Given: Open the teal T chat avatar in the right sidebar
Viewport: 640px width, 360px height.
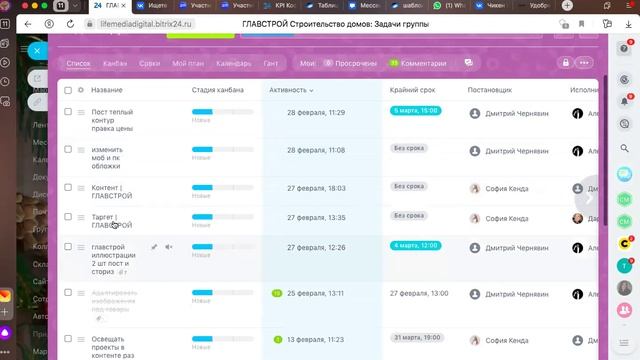Looking at the screenshot, I should click(624, 266).
